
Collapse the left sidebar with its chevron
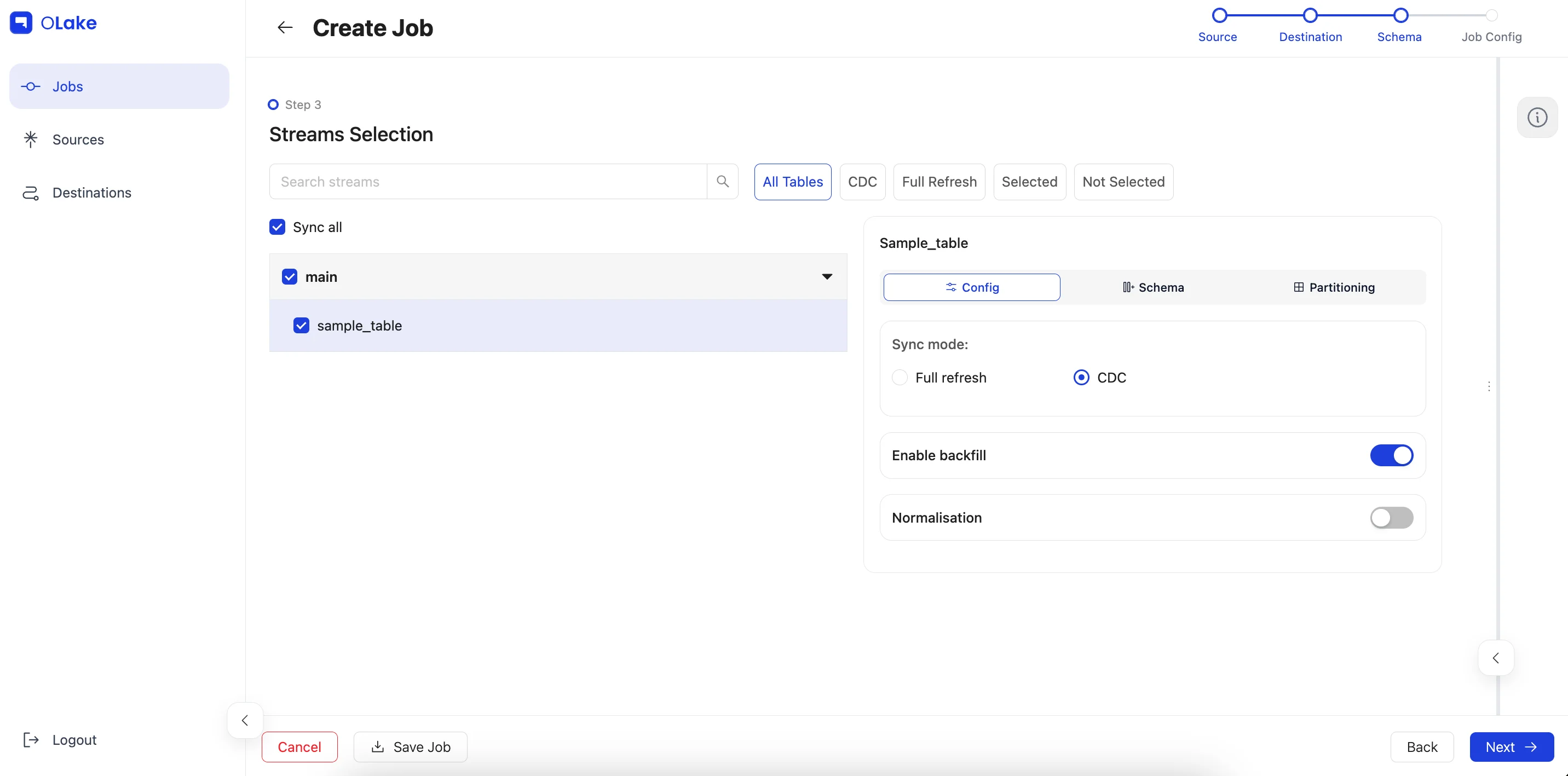[245, 721]
